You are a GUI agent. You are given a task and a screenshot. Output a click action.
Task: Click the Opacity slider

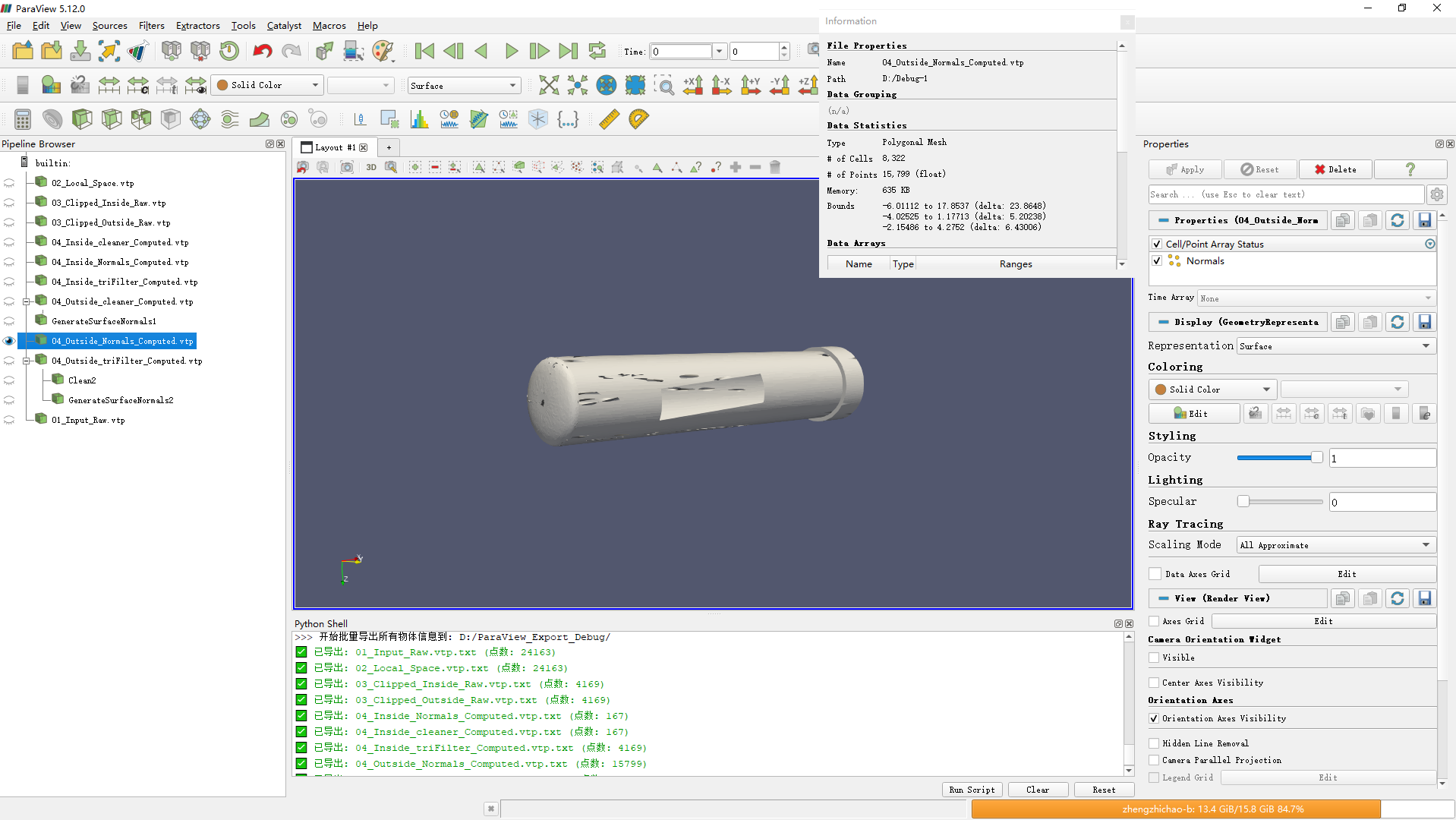[x=1279, y=458]
